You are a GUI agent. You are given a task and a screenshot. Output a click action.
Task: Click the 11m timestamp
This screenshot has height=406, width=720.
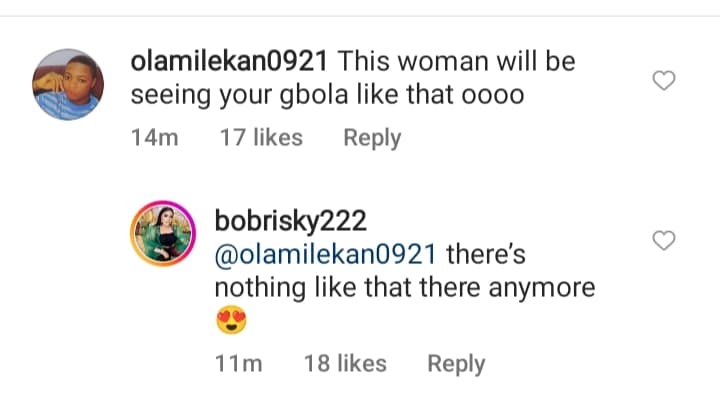click(x=238, y=364)
